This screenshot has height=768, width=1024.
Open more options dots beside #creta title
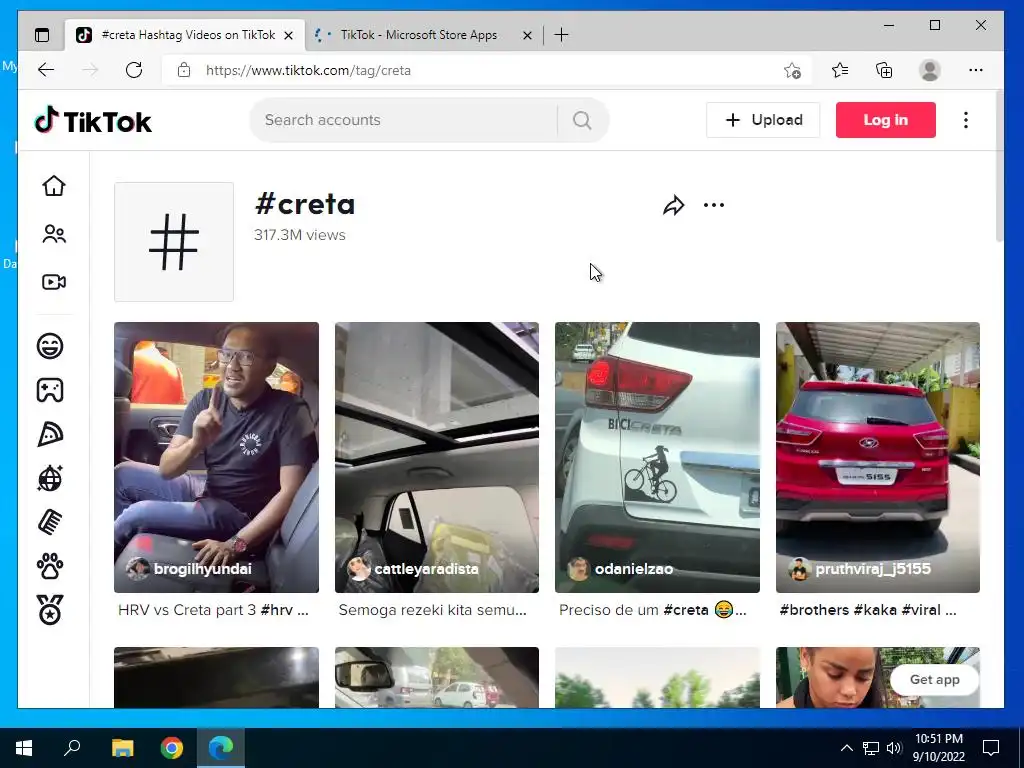click(714, 205)
